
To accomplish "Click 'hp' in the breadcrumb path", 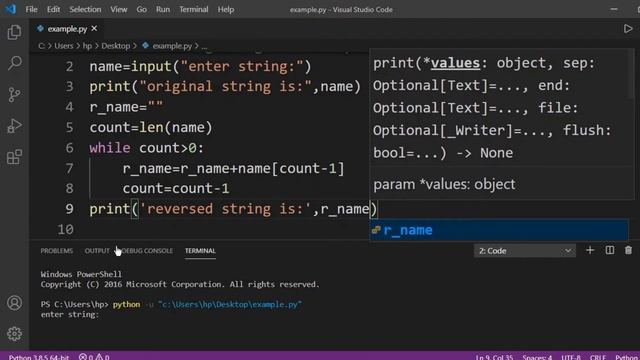I will (87, 46).
